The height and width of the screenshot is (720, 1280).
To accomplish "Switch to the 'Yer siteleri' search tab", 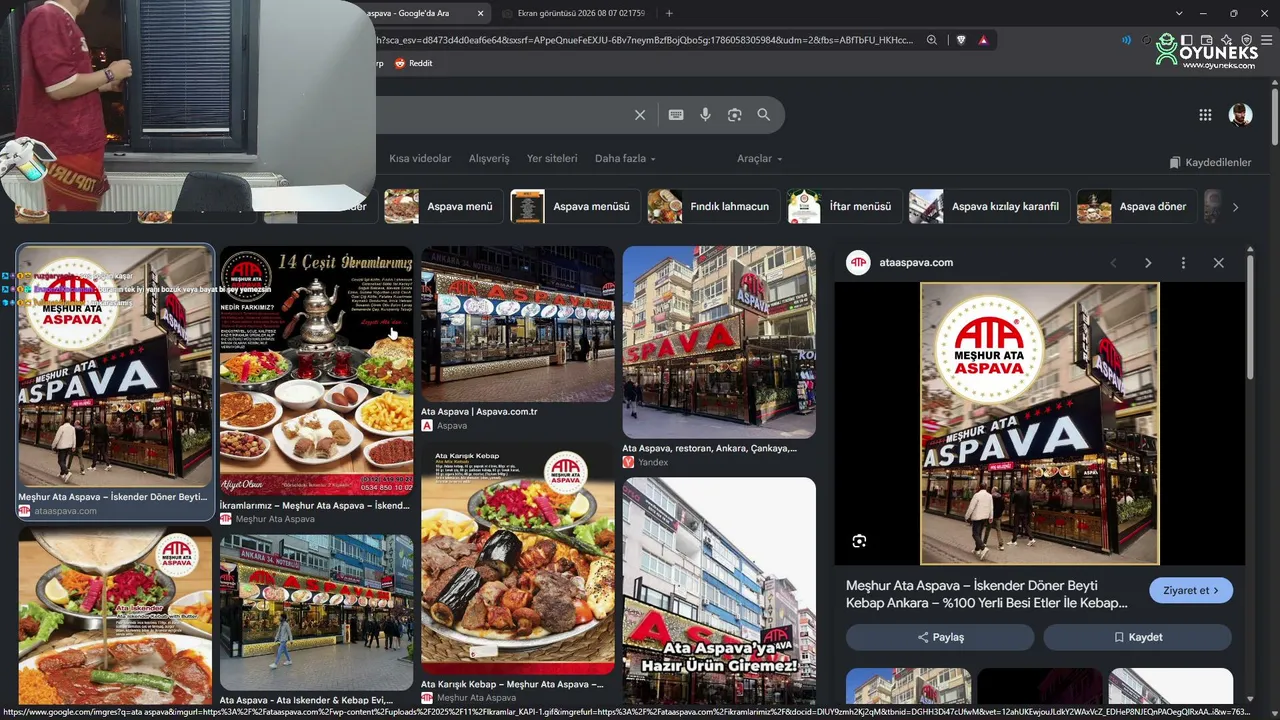I will click(x=552, y=159).
